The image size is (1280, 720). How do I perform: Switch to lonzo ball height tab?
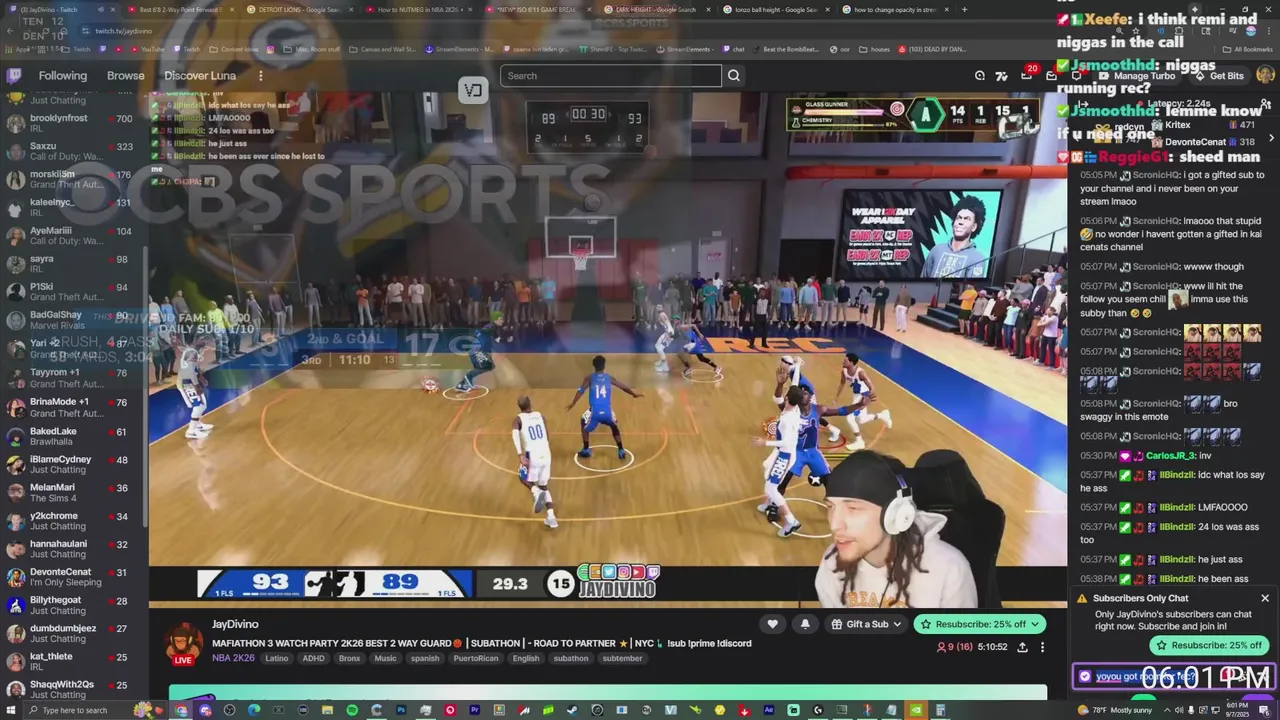pyautogui.click(x=775, y=9)
